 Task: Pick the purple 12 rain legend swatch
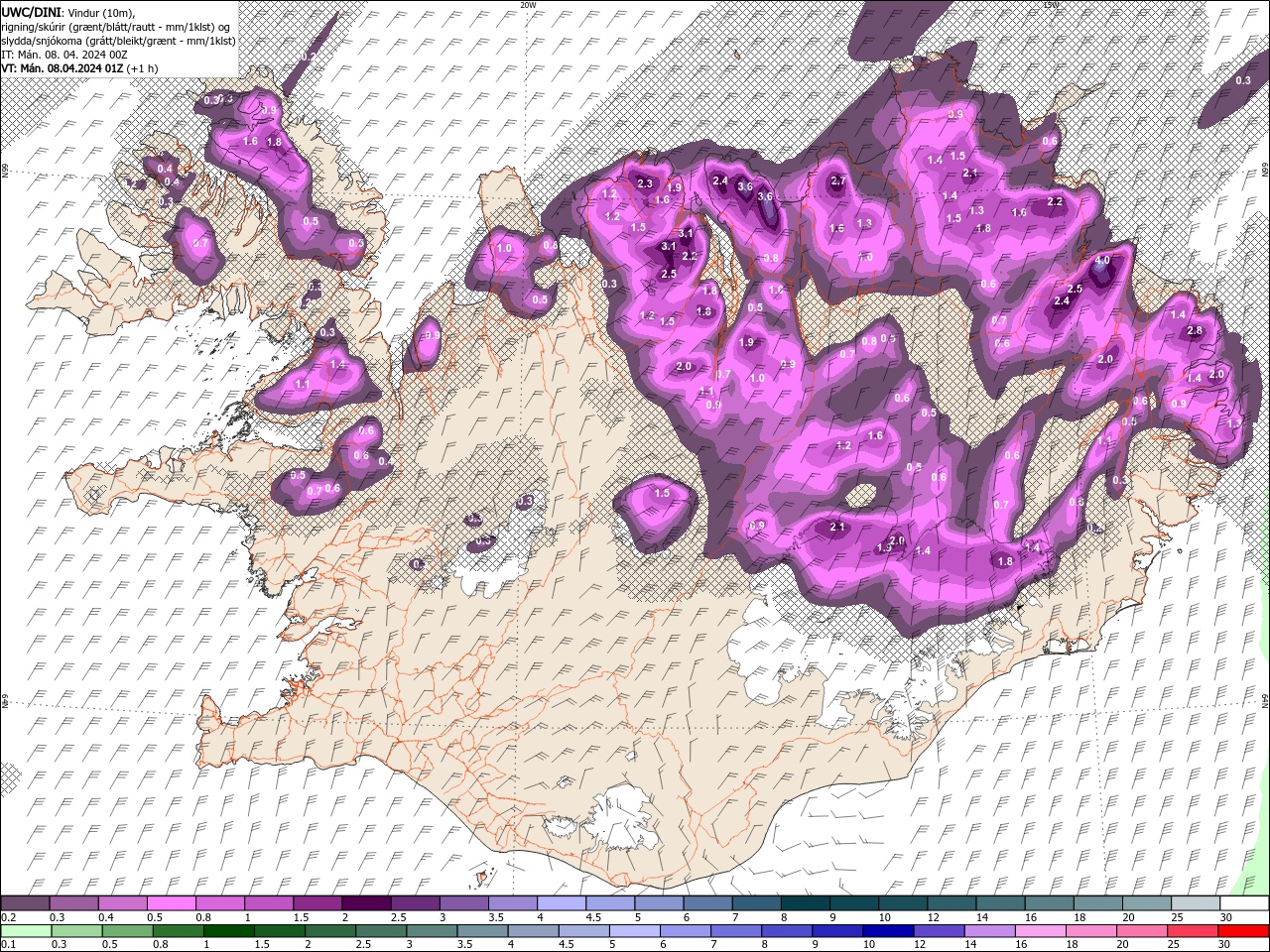point(939,930)
